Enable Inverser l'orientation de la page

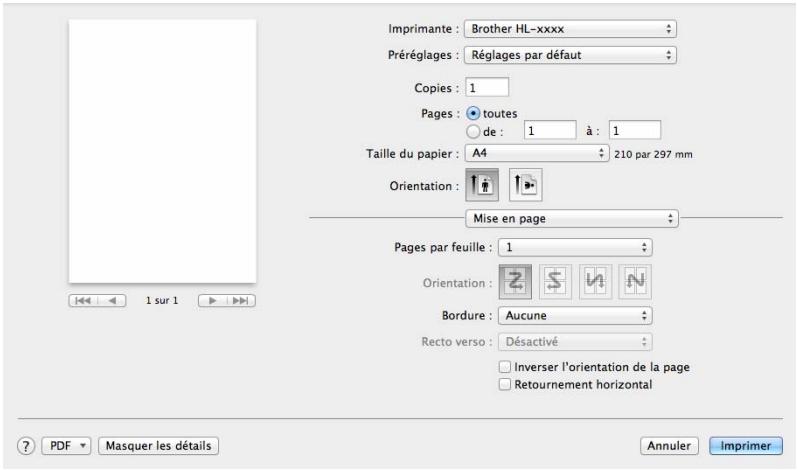click(x=505, y=367)
